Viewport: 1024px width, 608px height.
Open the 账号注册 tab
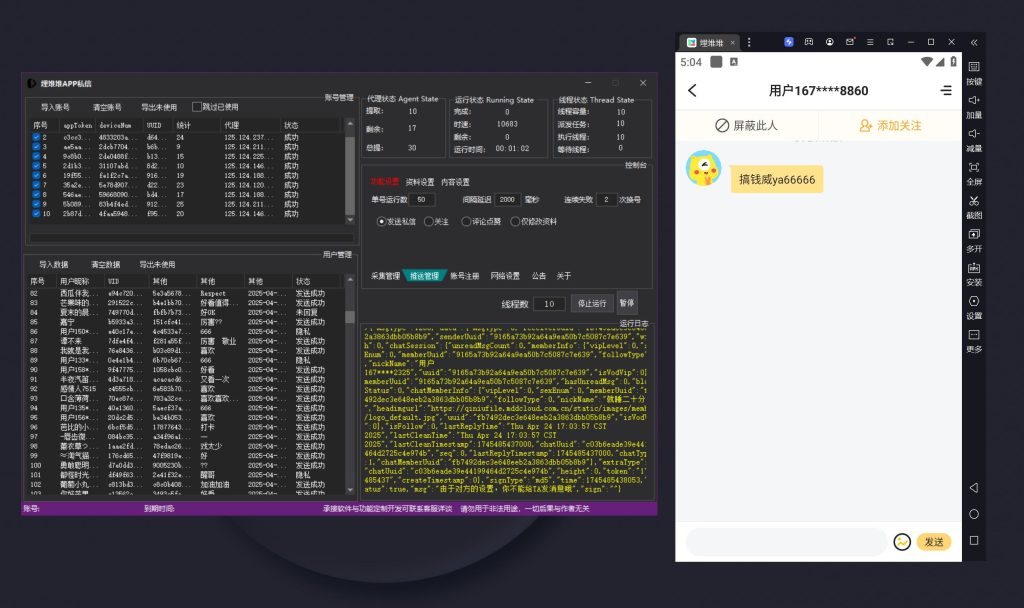pos(465,276)
